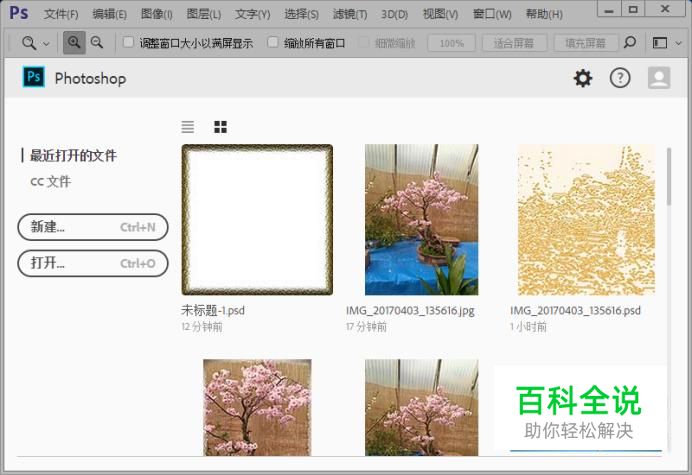Click the Photoshop Ps start screen logo
Image resolution: width=692 pixels, height=475 pixels.
pyautogui.click(x=34, y=77)
